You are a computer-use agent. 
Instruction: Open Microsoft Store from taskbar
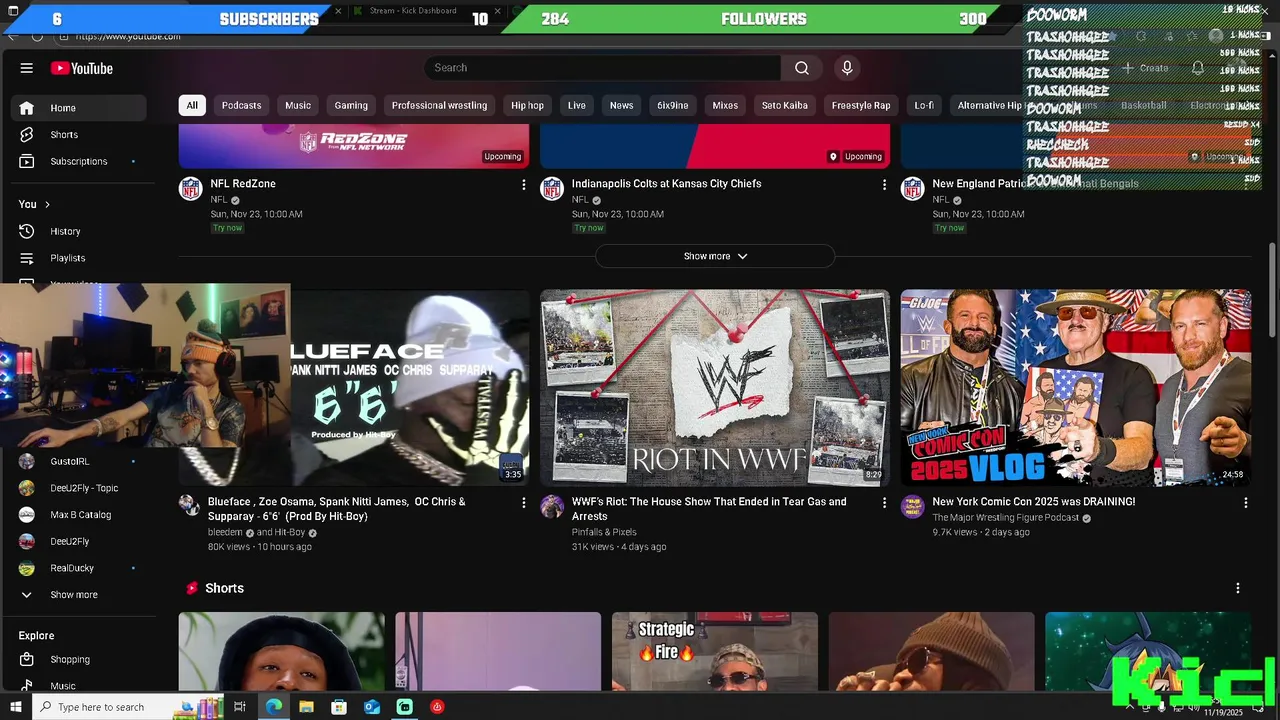[x=339, y=707]
